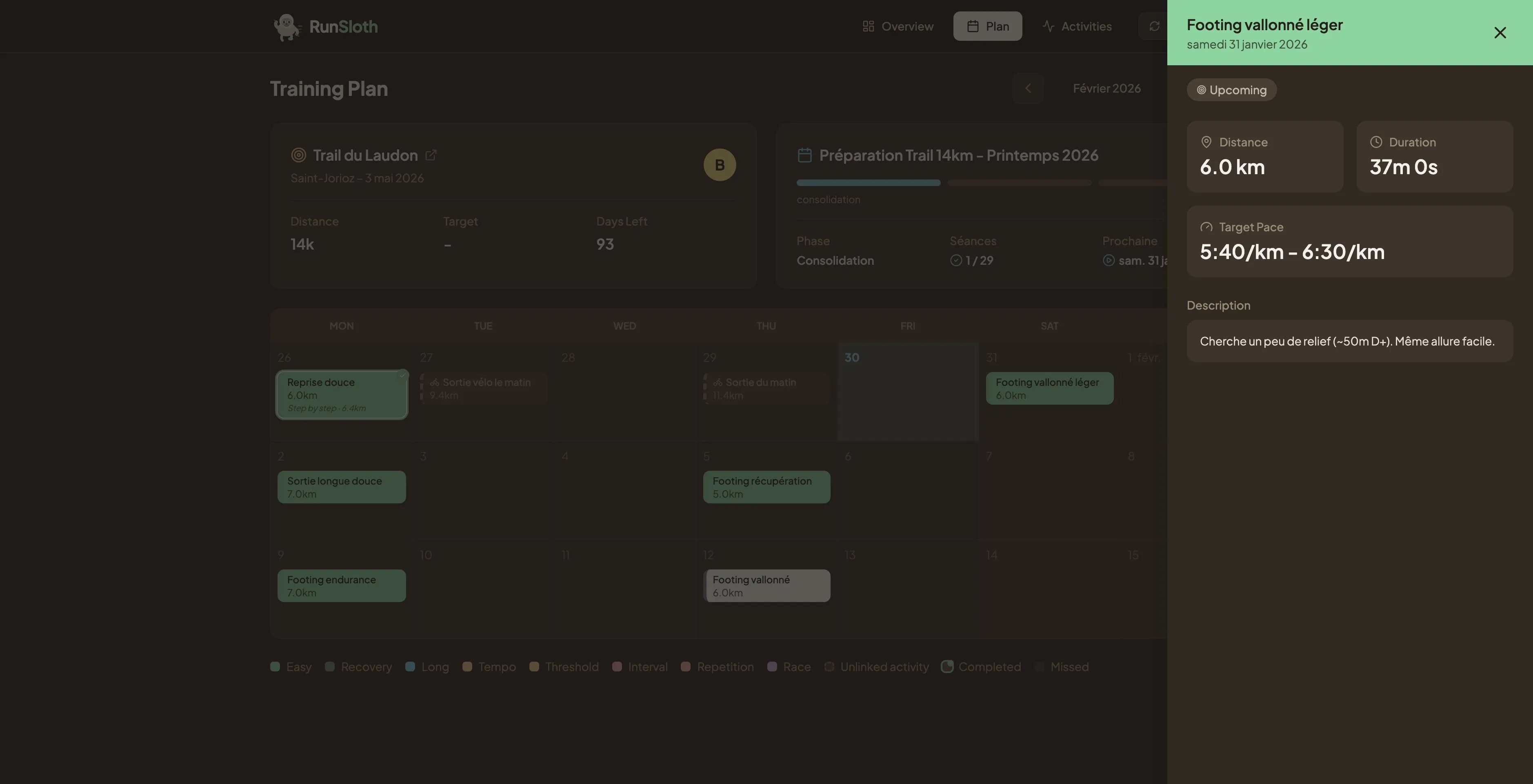This screenshot has height=784, width=1533.
Task: Click the RunSloth sloth logo
Action: tap(287, 27)
